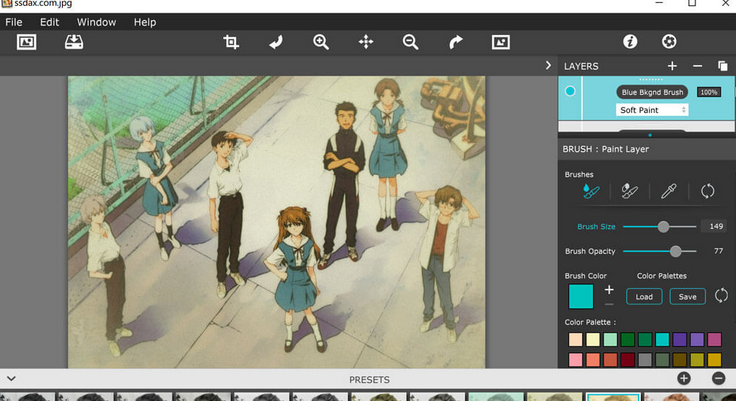
Task: Pick the magenta palette swatch
Action: [714, 339]
